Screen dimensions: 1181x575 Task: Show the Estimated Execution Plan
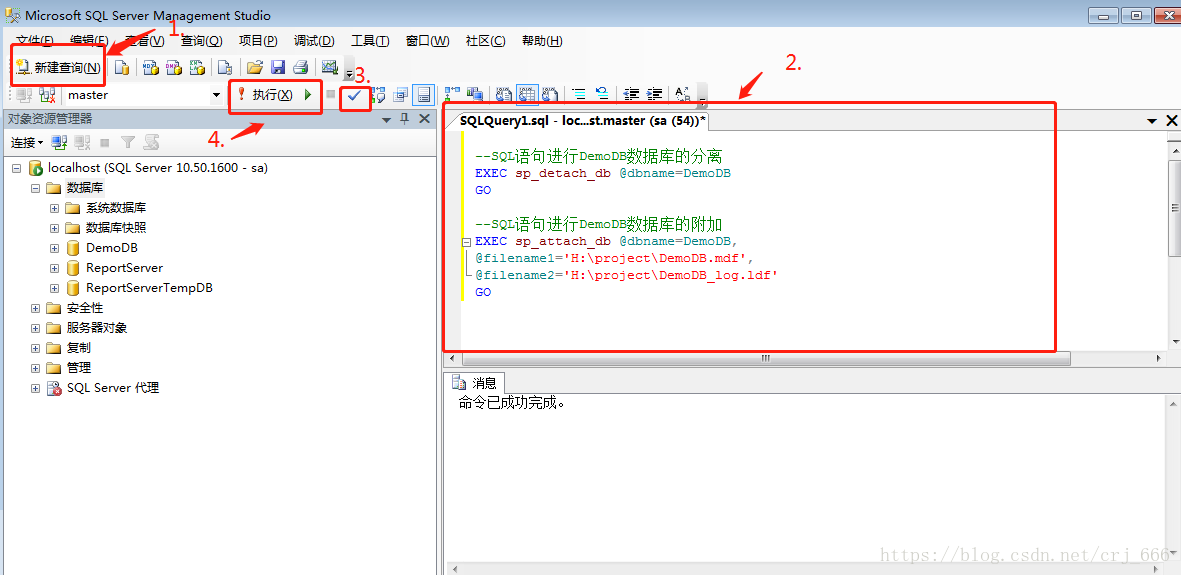377,95
